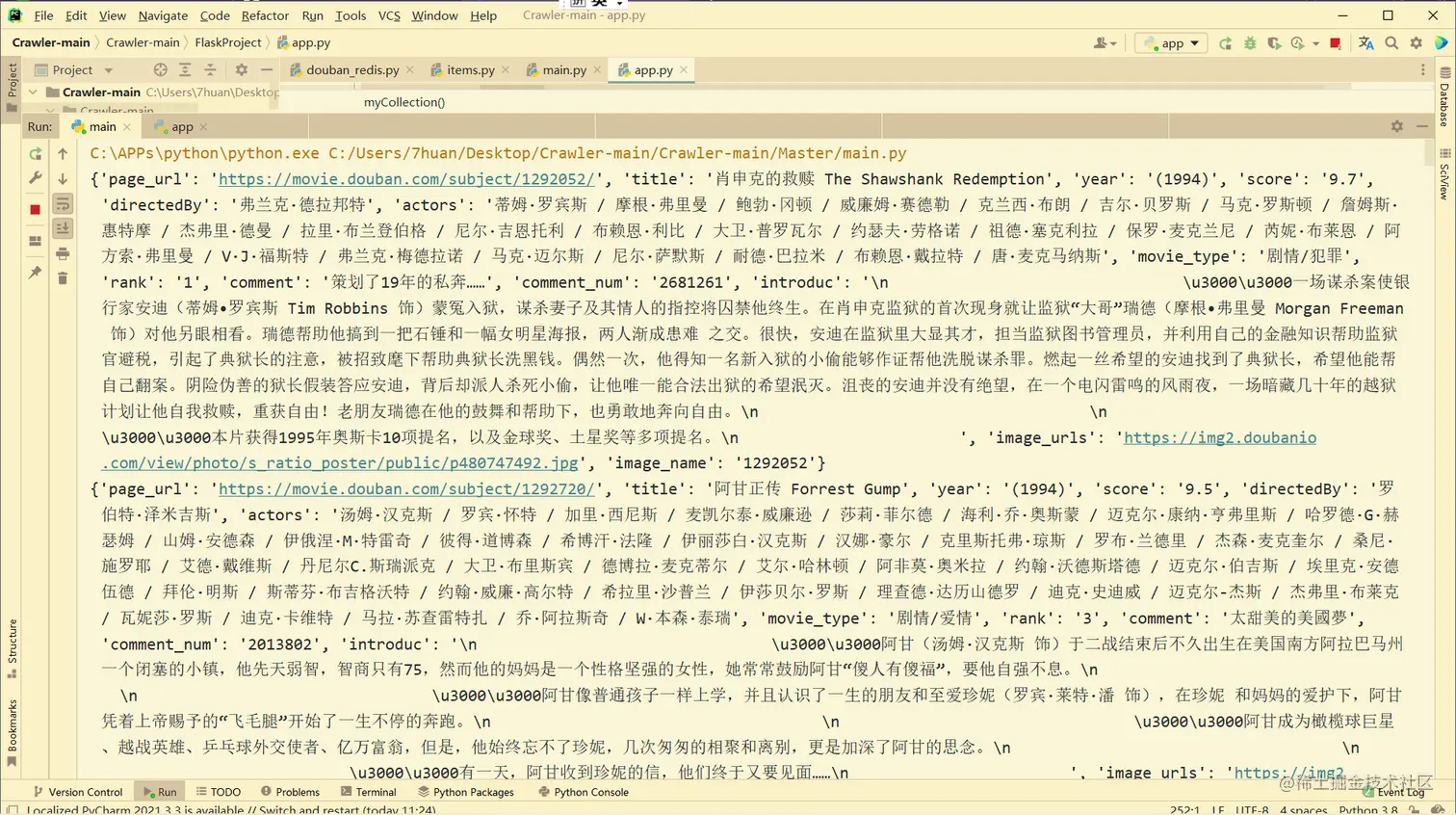Hide the Project panel with minus icon

(267, 69)
